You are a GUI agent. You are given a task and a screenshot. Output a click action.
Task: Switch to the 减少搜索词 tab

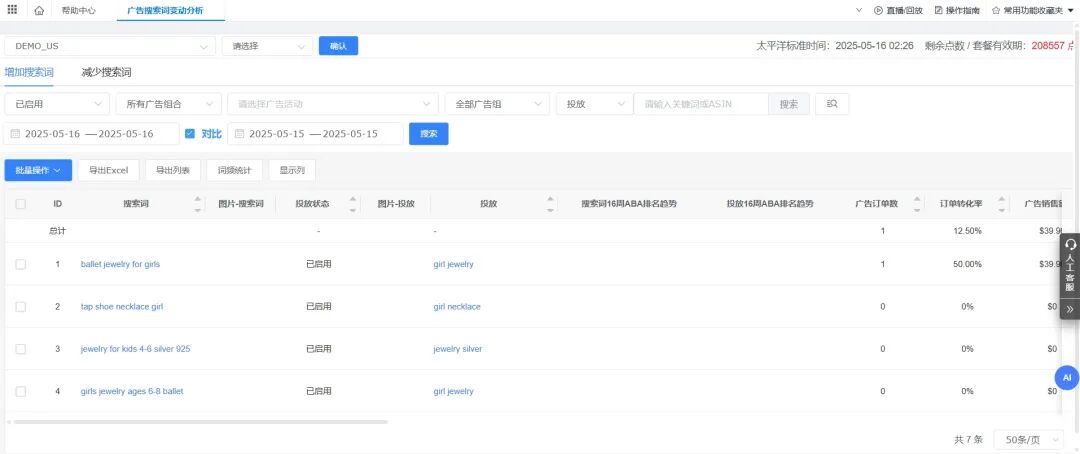(106, 72)
